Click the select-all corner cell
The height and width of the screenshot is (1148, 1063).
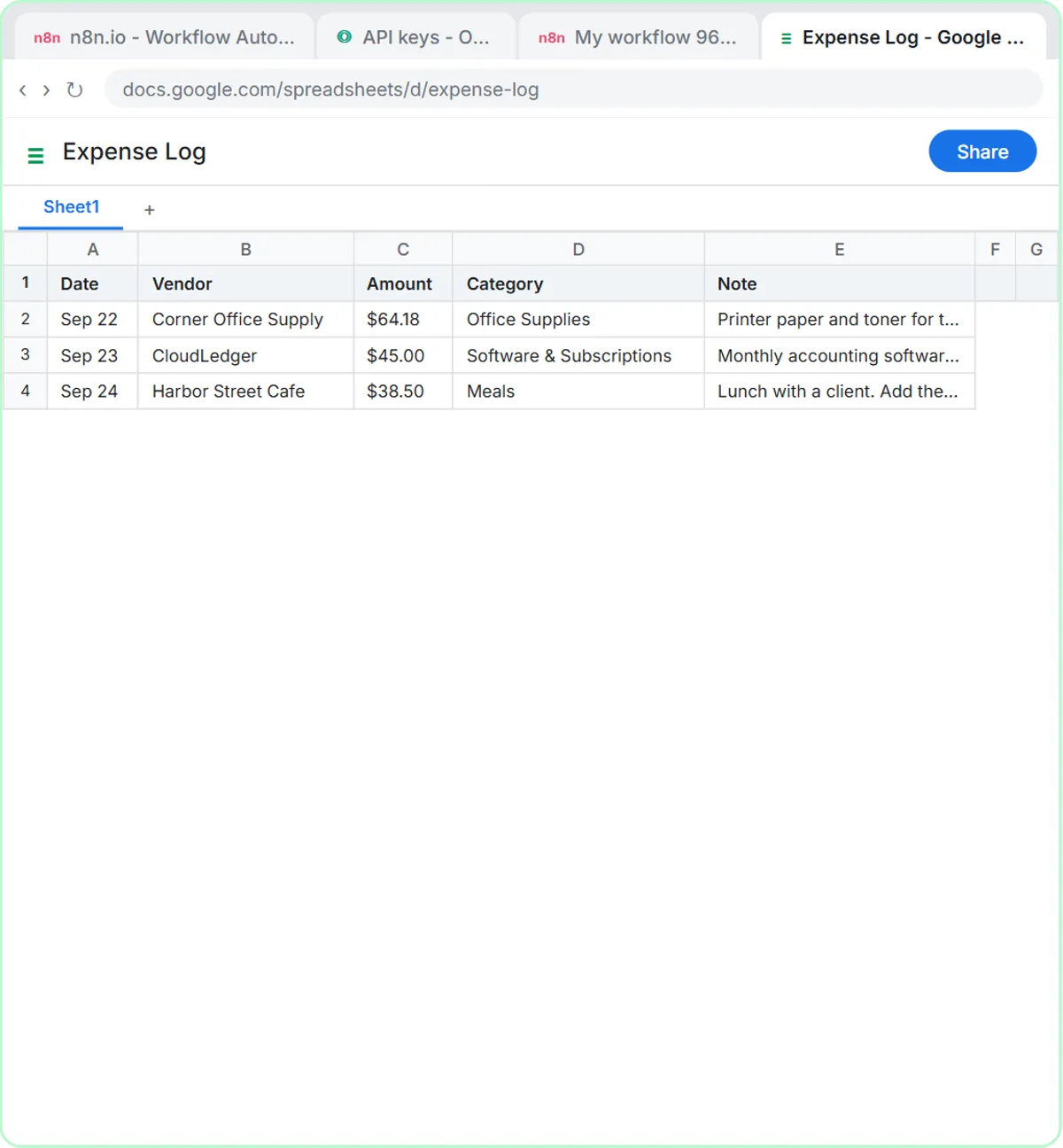pos(26,250)
